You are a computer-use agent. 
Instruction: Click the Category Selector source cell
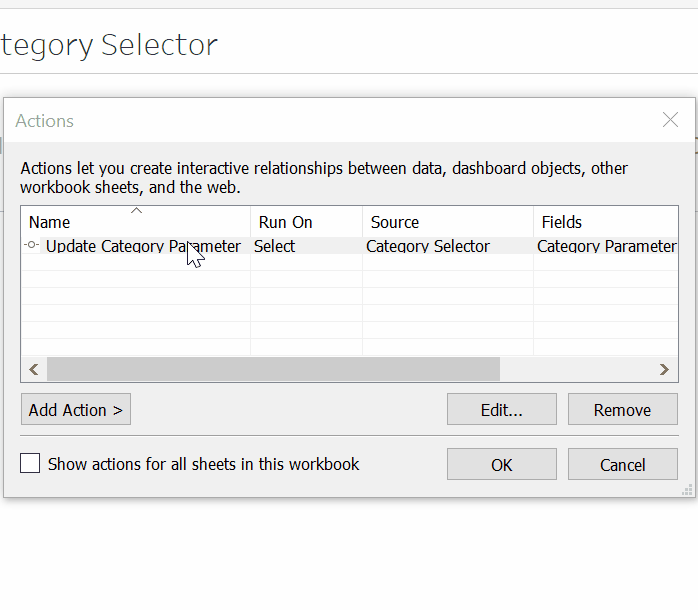(x=428, y=246)
